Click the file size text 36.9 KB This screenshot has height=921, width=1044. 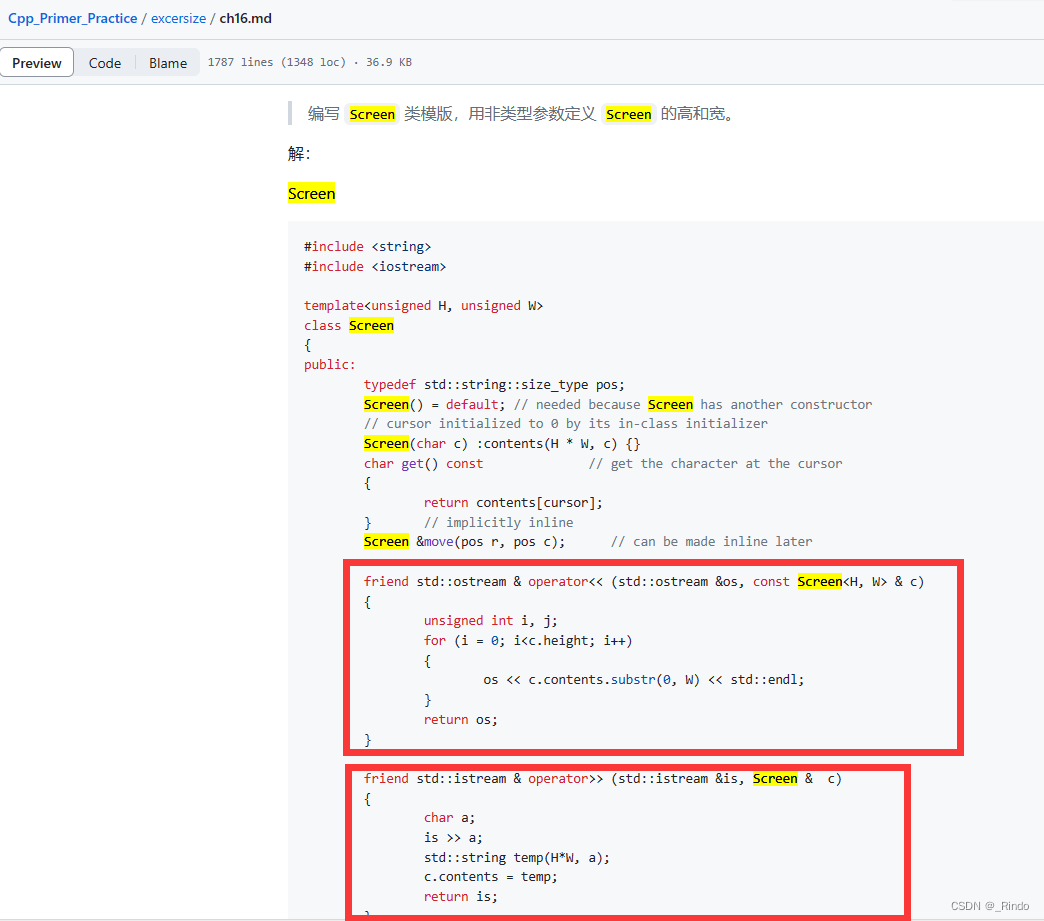coord(390,62)
